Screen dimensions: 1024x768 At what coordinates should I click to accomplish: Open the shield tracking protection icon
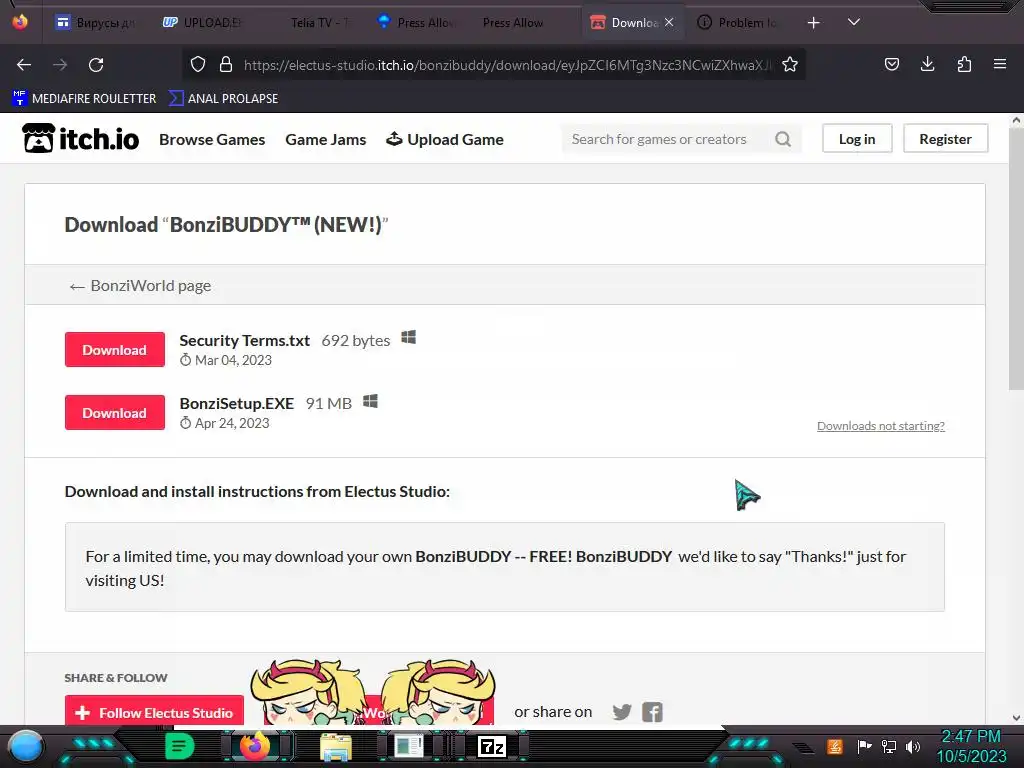(x=198, y=64)
